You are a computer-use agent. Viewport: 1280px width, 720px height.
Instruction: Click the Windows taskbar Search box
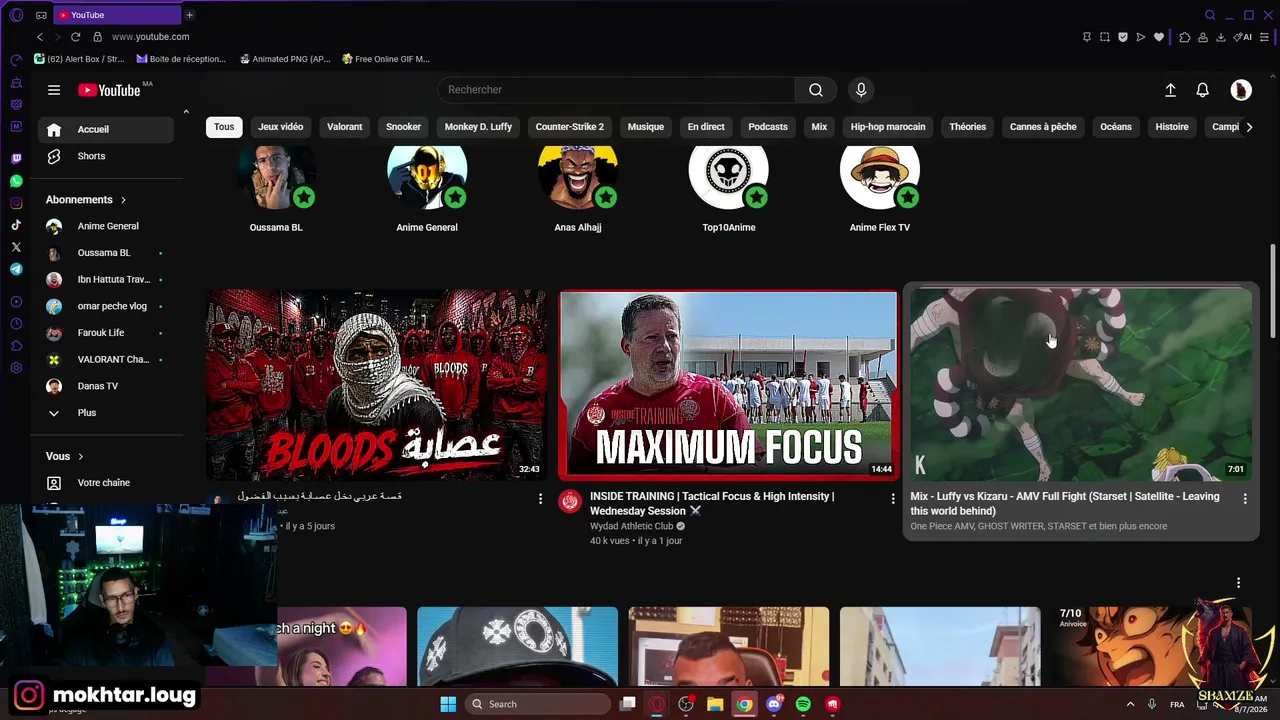(538, 704)
